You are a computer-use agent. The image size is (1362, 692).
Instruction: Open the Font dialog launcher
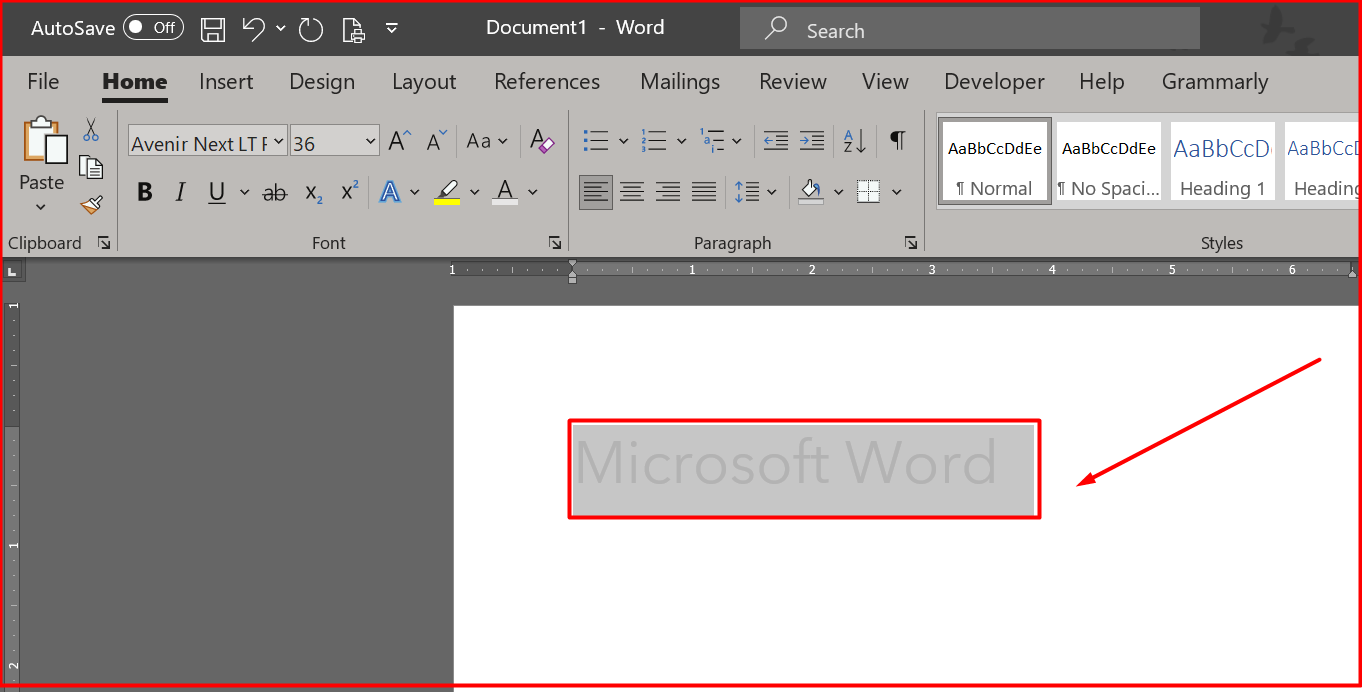click(x=555, y=243)
